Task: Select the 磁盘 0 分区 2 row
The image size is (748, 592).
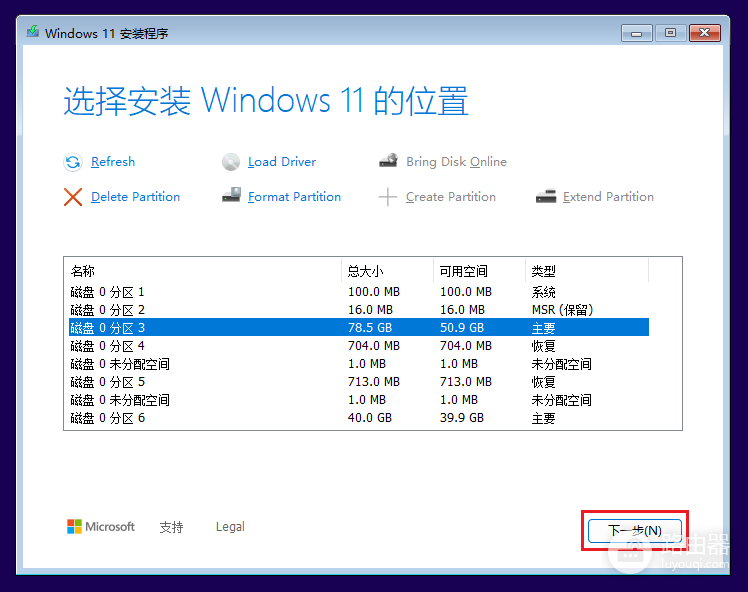Action: tap(359, 310)
